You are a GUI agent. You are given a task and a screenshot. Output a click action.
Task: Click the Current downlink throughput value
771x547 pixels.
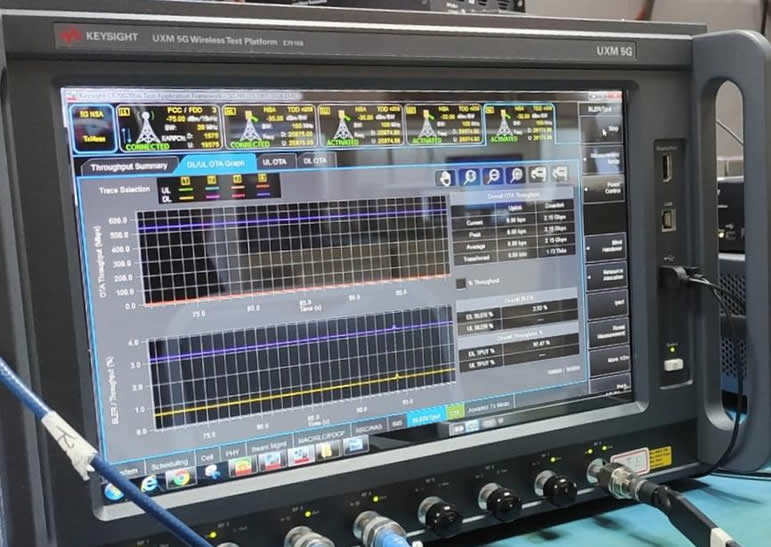(x=555, y=217)
